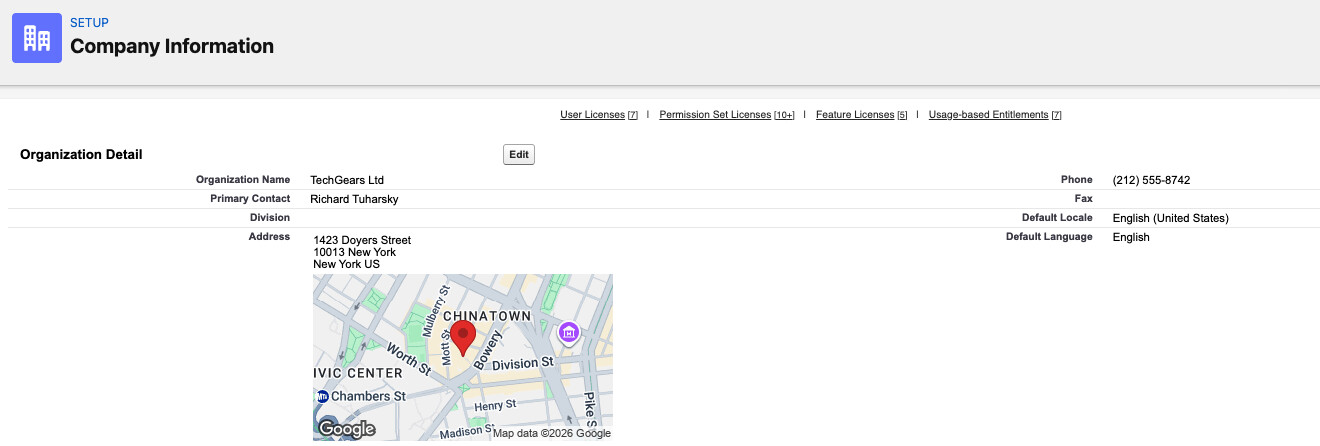The height and width of the screenshot is (446, 1320).
Task: Click the Division St label on map
Action: pos(523,362)
